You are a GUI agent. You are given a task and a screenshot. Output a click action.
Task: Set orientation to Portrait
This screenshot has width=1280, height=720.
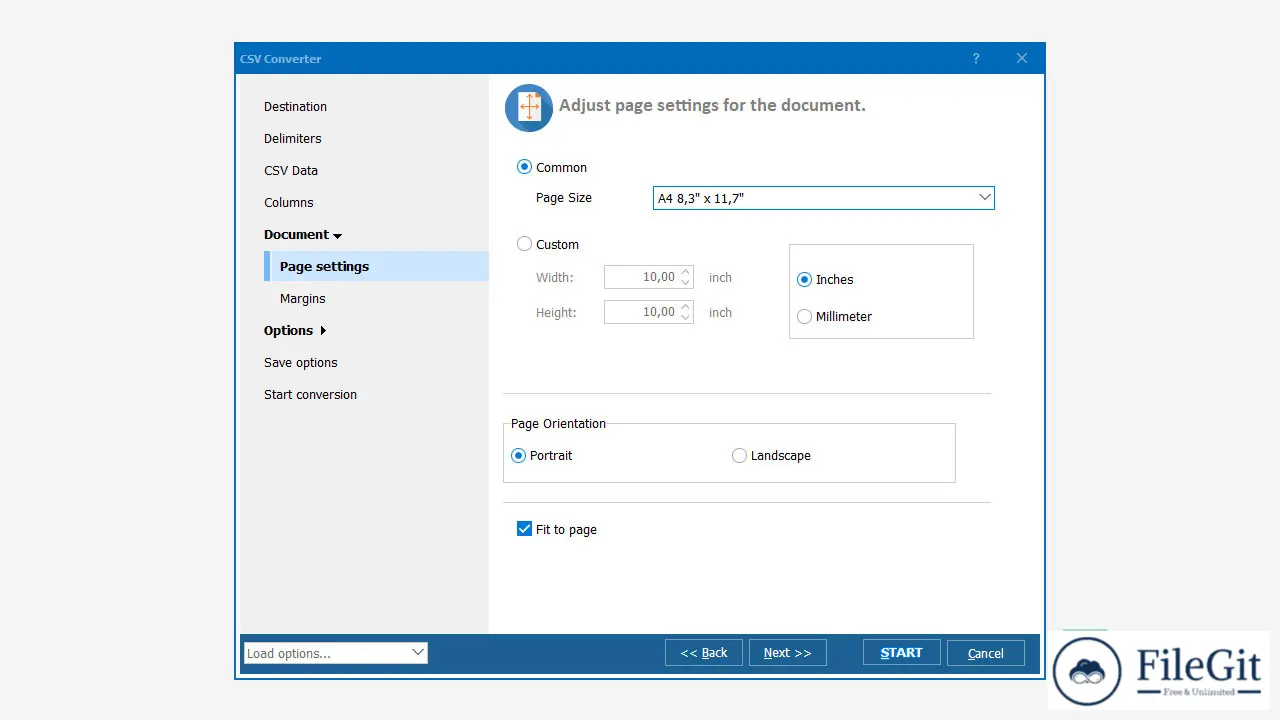[x=518, y=455]
